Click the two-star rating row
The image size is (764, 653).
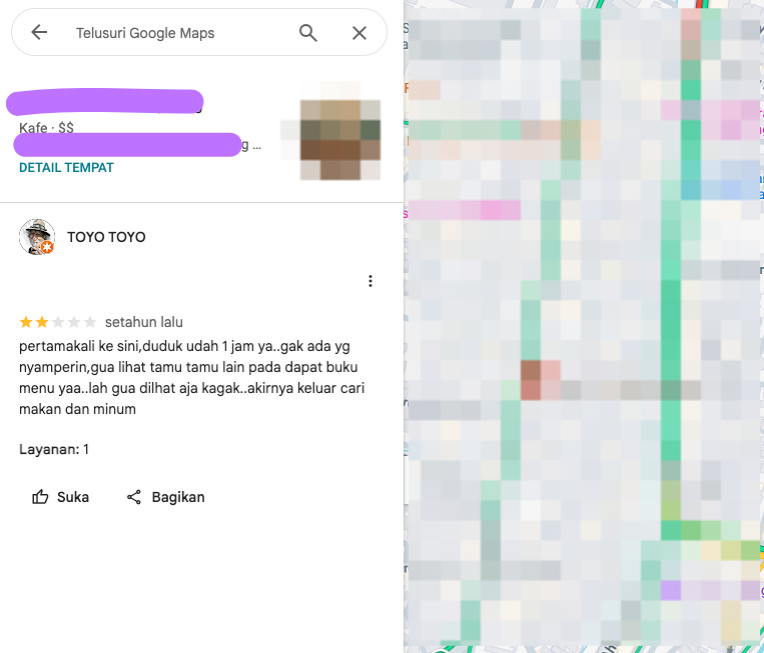click(x=58, y=322)
